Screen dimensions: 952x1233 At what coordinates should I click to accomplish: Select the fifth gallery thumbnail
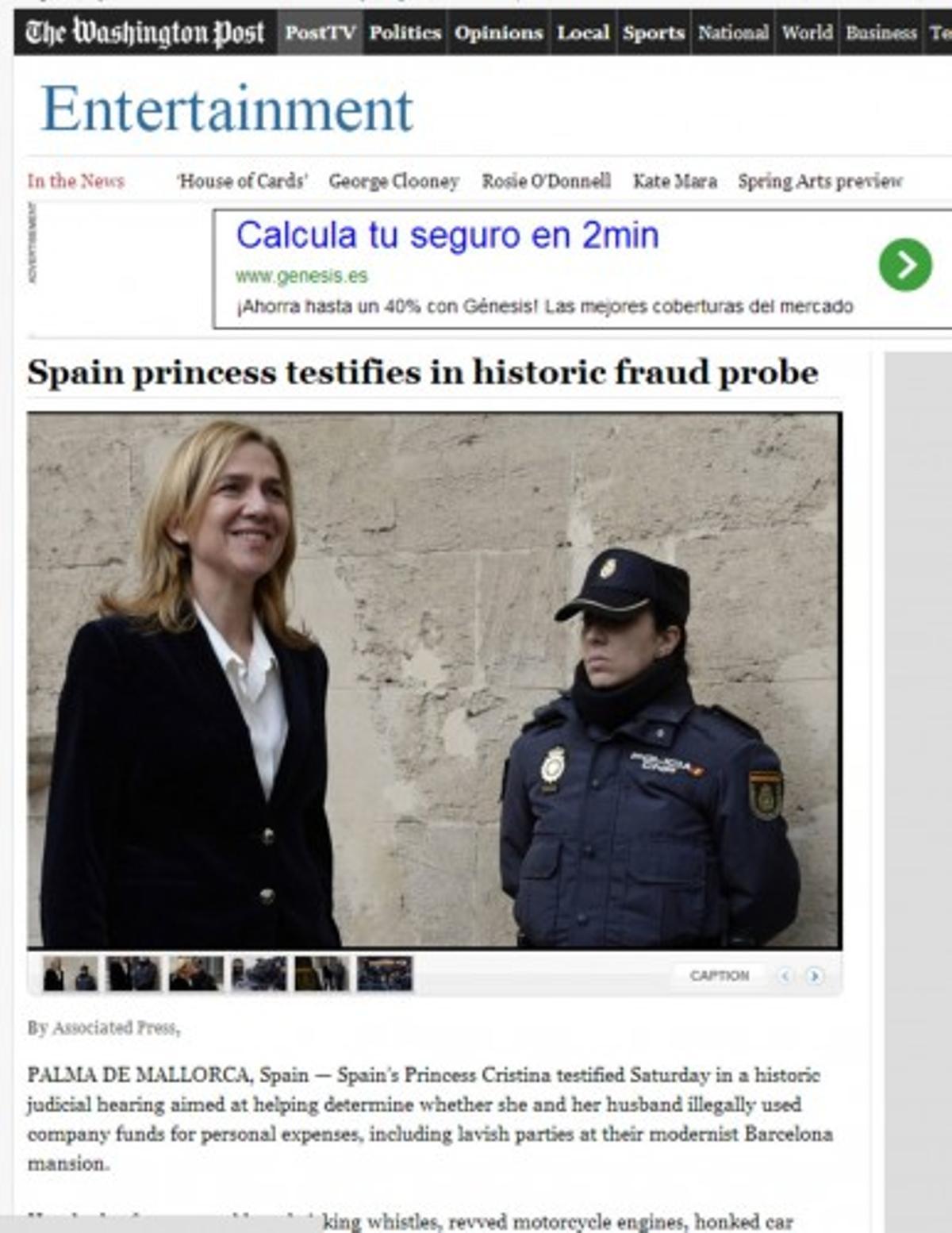pyautogui.click(x=321, y=974)
